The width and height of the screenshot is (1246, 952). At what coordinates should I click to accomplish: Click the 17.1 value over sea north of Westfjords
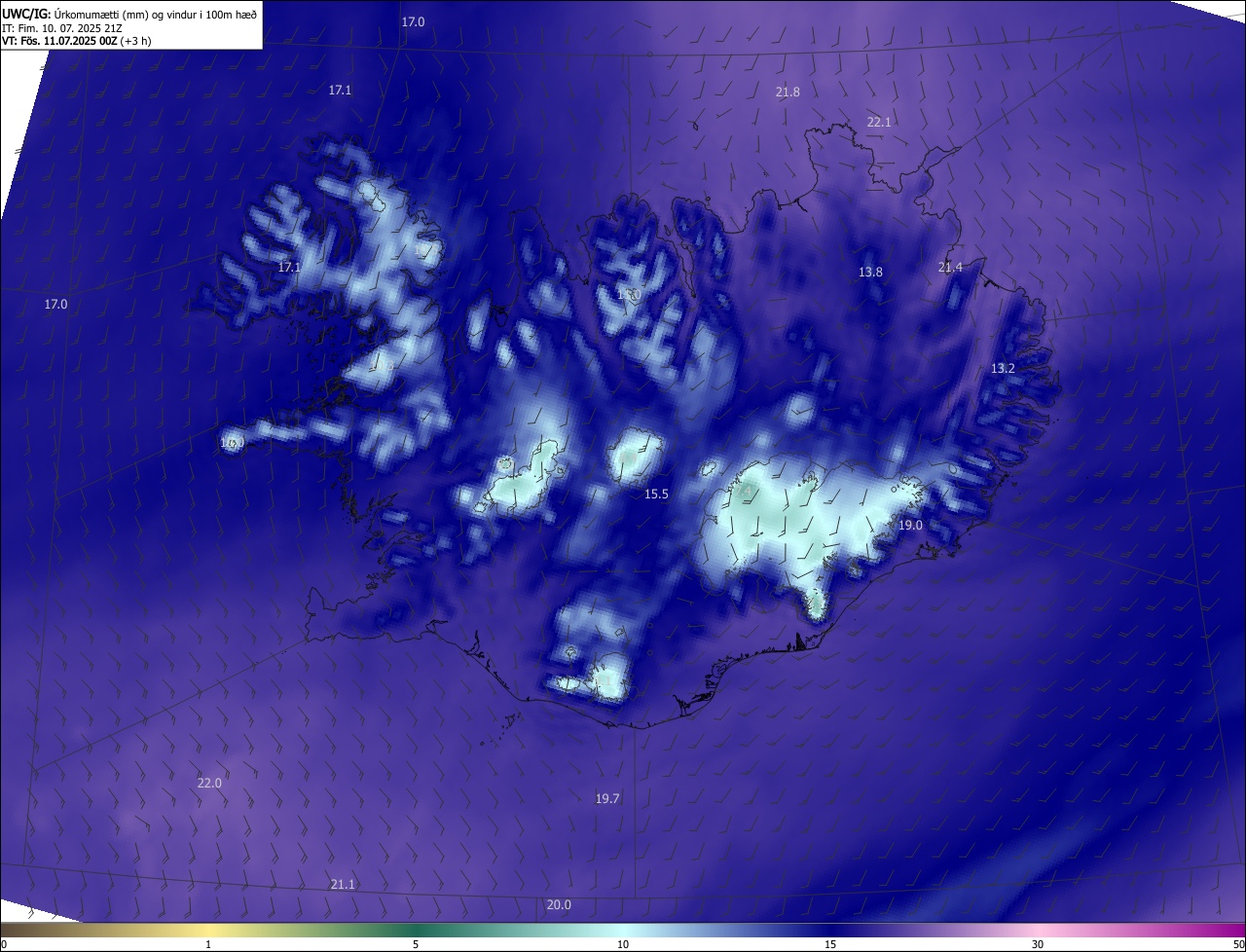coord(340,91)
